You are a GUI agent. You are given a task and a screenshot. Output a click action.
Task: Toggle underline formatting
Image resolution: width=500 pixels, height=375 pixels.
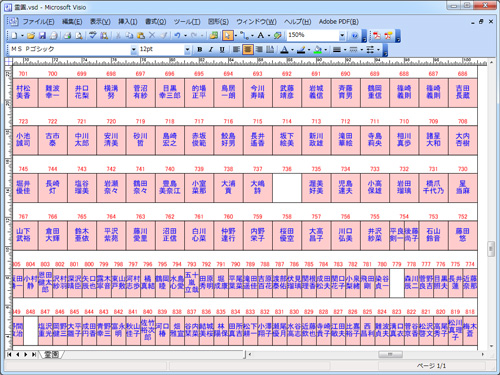pyautogui.click(x=222, y=50)
